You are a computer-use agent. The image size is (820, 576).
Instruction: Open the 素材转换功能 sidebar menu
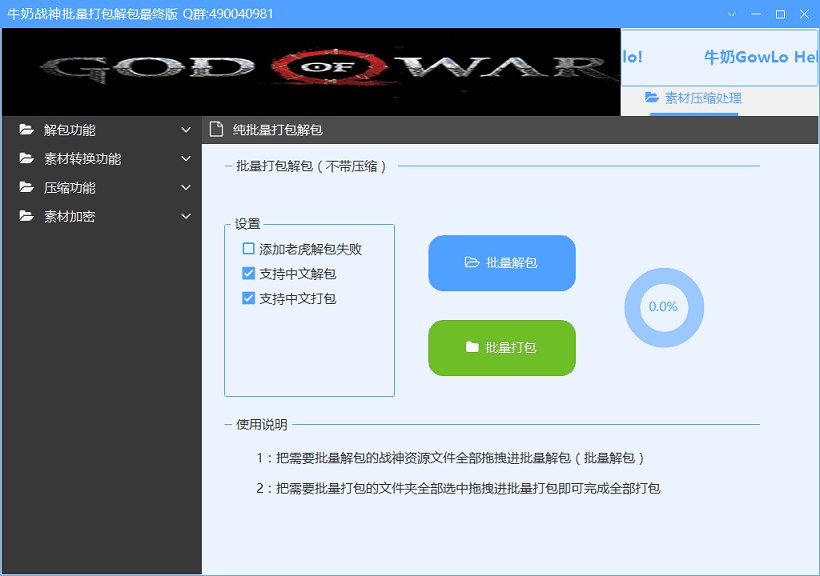(102, 159)
